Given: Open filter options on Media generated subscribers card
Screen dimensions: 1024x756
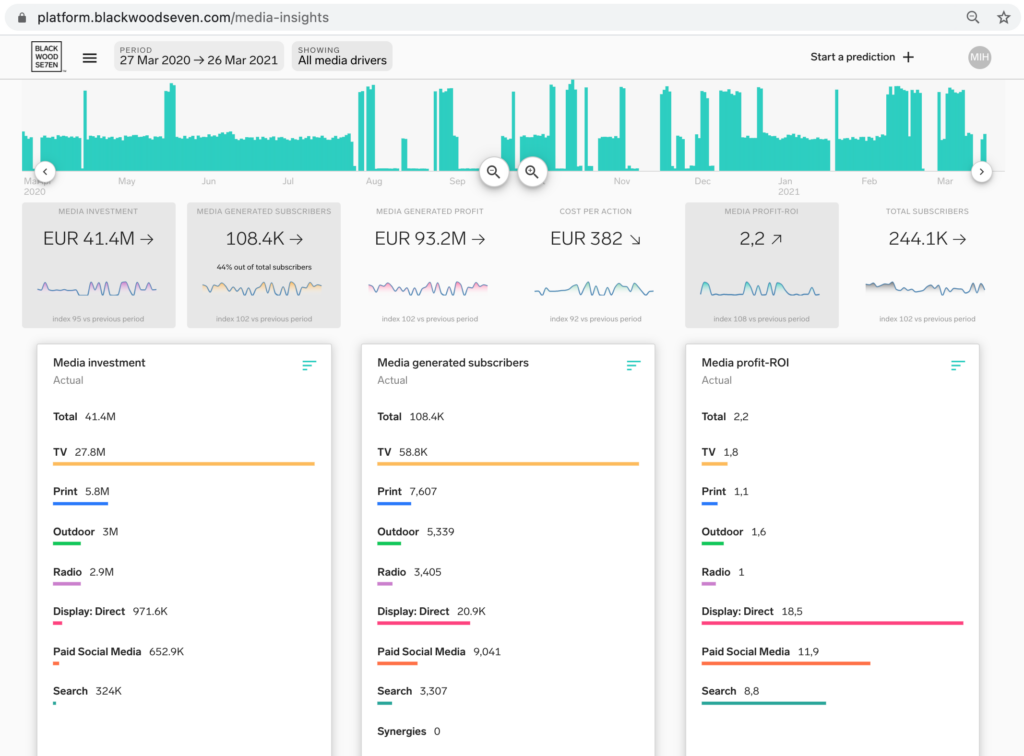Looking at the screenshot, I should tap(633, 366).
